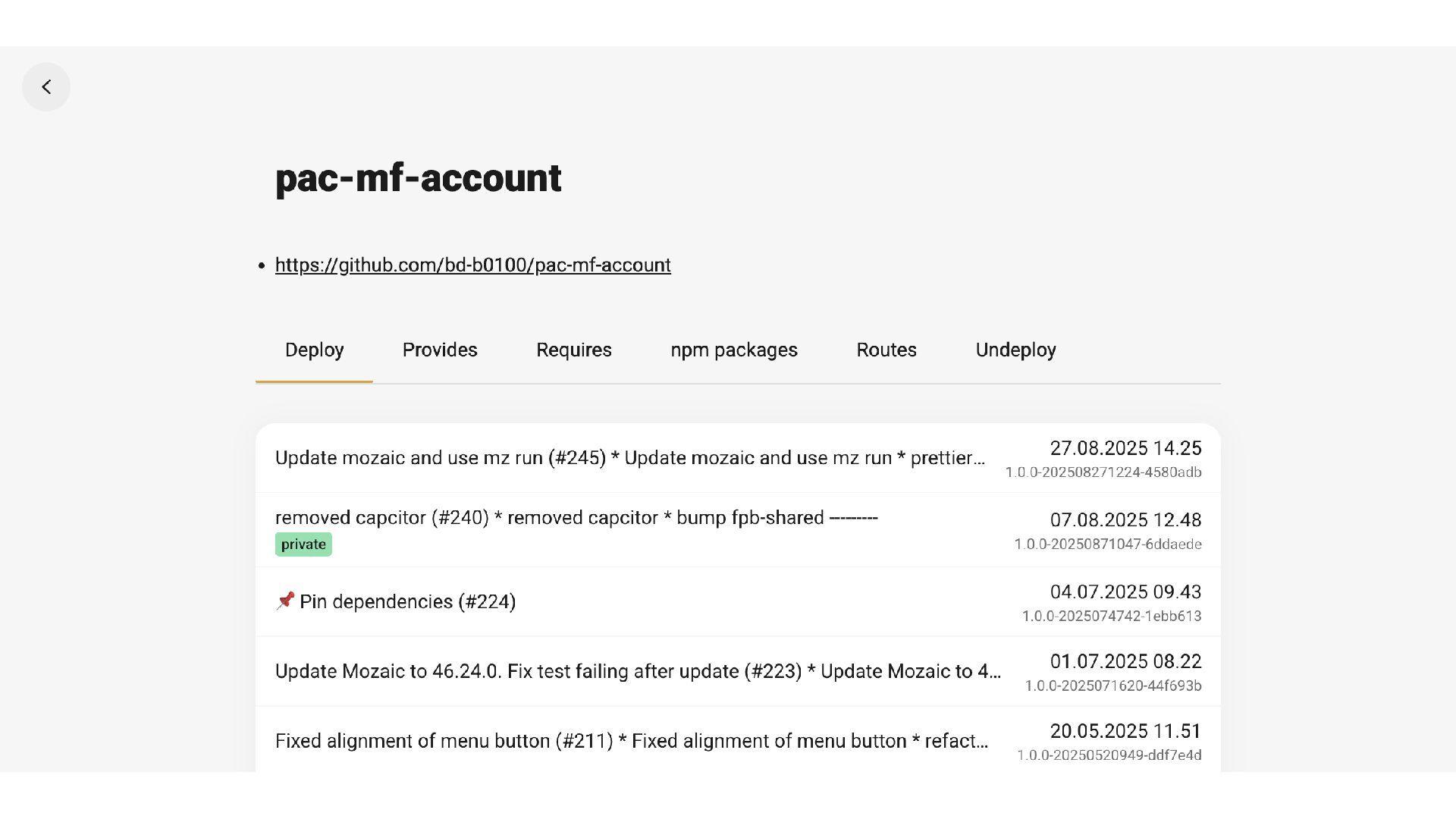Viewport: 1456px width, 819px height.
Task: Select the Update mozaic #245 deployment
Action: pyautogui.click(x=629, y=458)
